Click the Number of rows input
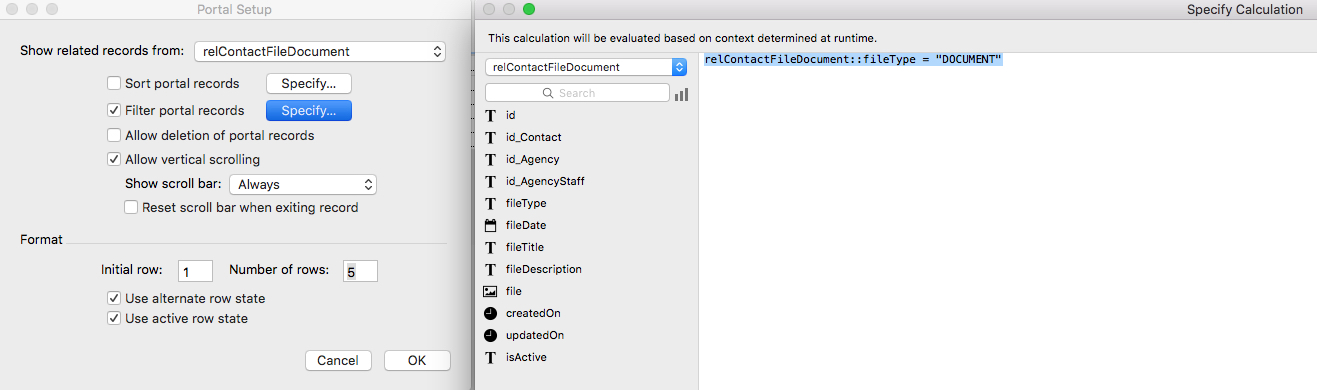 click(360, 271)
